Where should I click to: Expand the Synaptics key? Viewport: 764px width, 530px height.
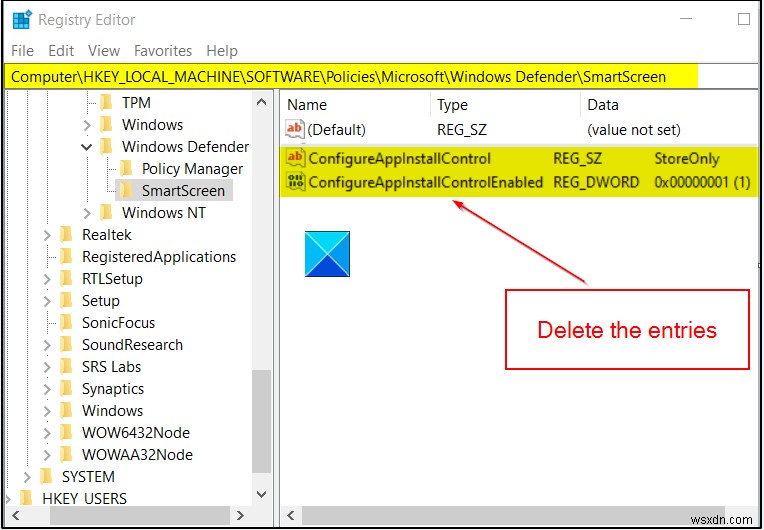pos(47,389)
